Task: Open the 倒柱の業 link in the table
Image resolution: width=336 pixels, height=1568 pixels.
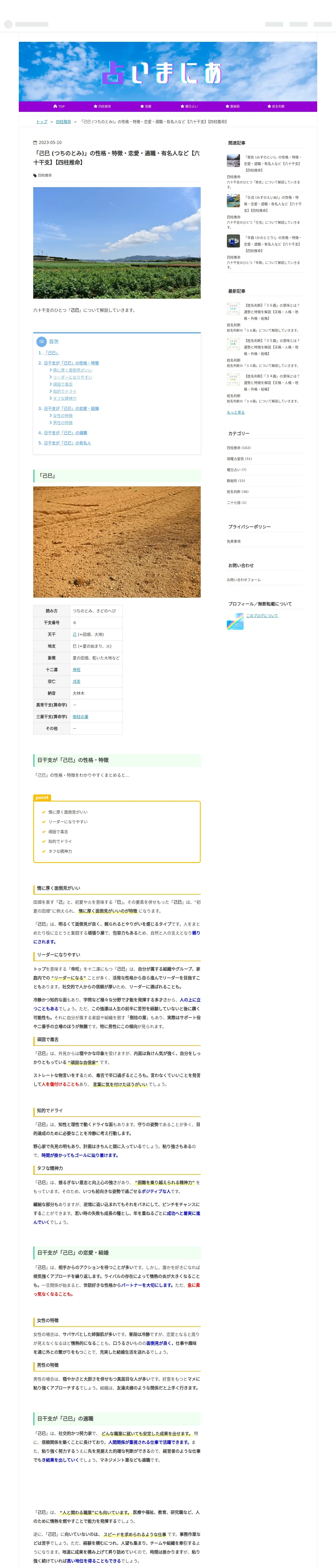Action: point(81,717)
